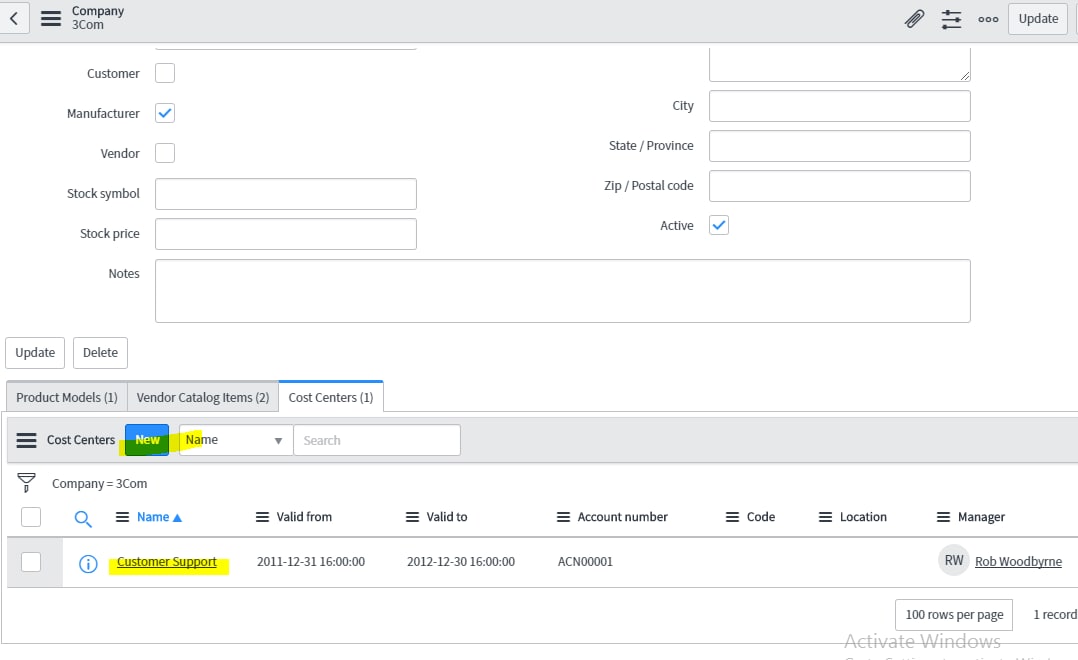
Task: Switch to Product Models (1) tab
Action: coord(67,397)
